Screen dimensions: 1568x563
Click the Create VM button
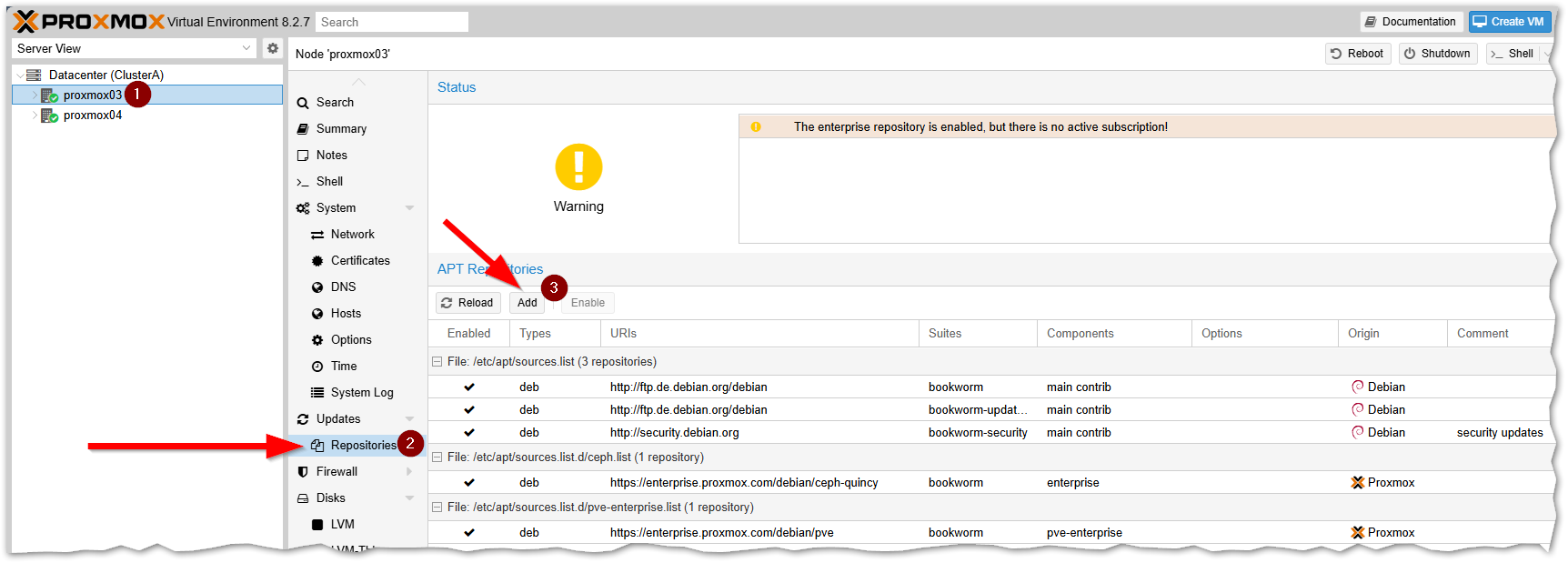[x=1508, y=22]
